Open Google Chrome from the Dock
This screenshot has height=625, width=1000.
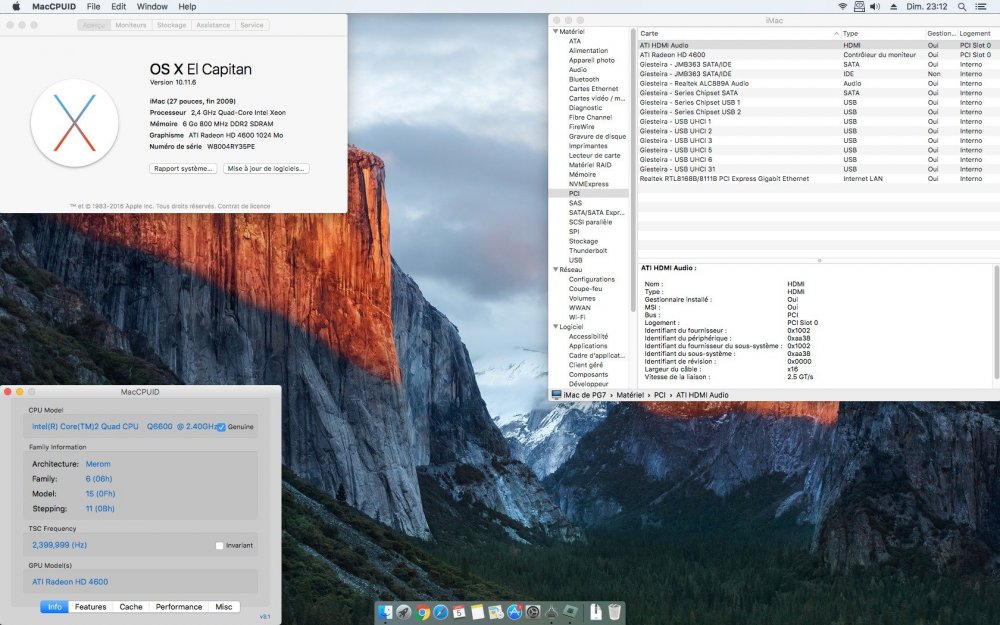[422, 612]
